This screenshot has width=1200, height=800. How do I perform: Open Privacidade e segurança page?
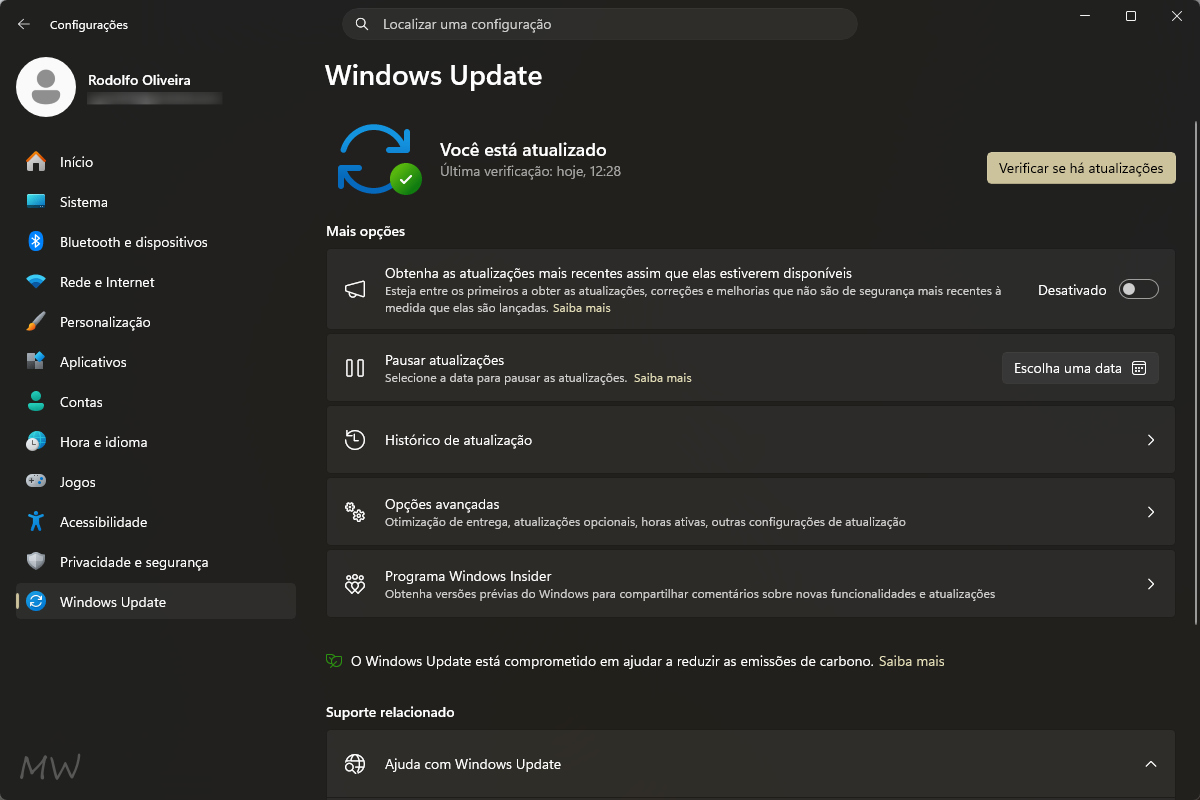pyautogui.click(x=156, y=562)
